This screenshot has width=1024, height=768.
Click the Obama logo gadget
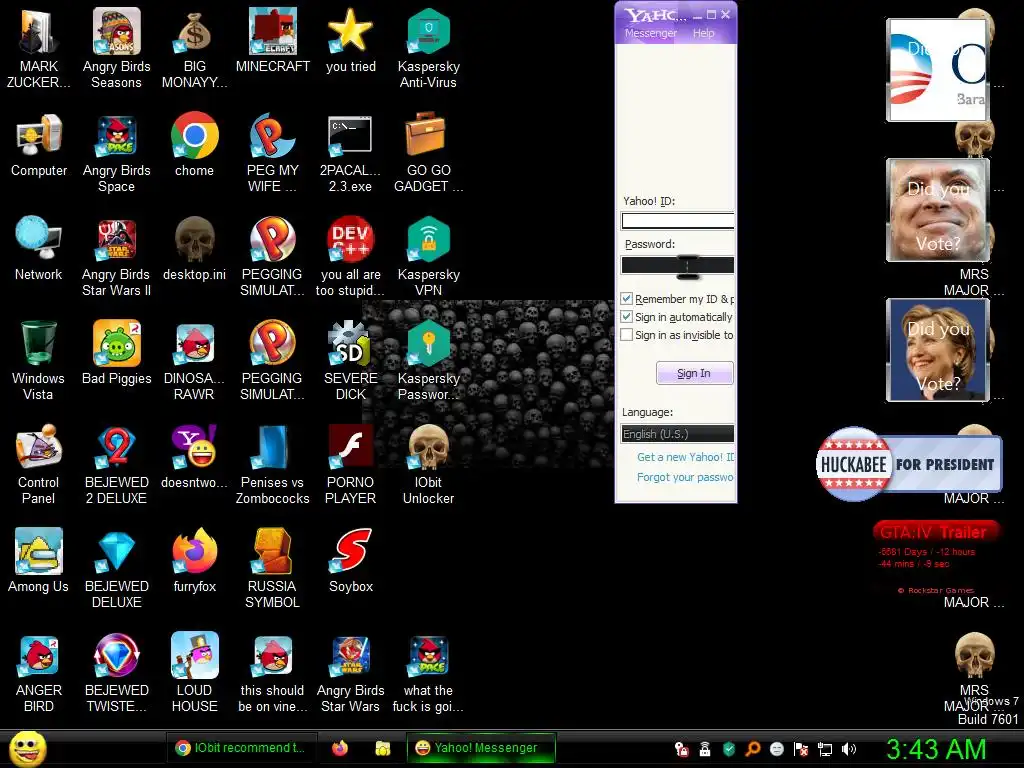938,69
